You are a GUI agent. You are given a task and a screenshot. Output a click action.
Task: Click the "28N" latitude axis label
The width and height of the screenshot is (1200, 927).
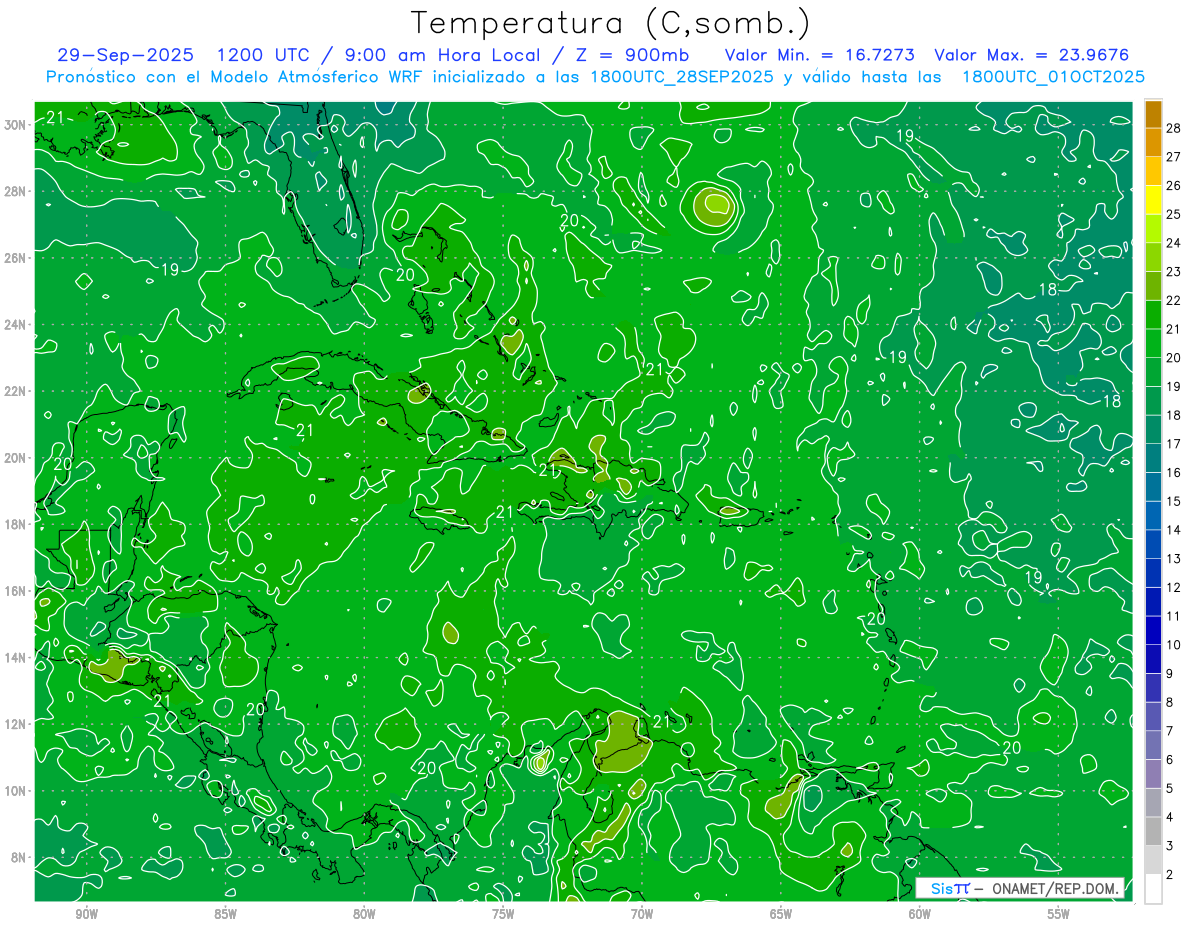[x=16, y=191]
